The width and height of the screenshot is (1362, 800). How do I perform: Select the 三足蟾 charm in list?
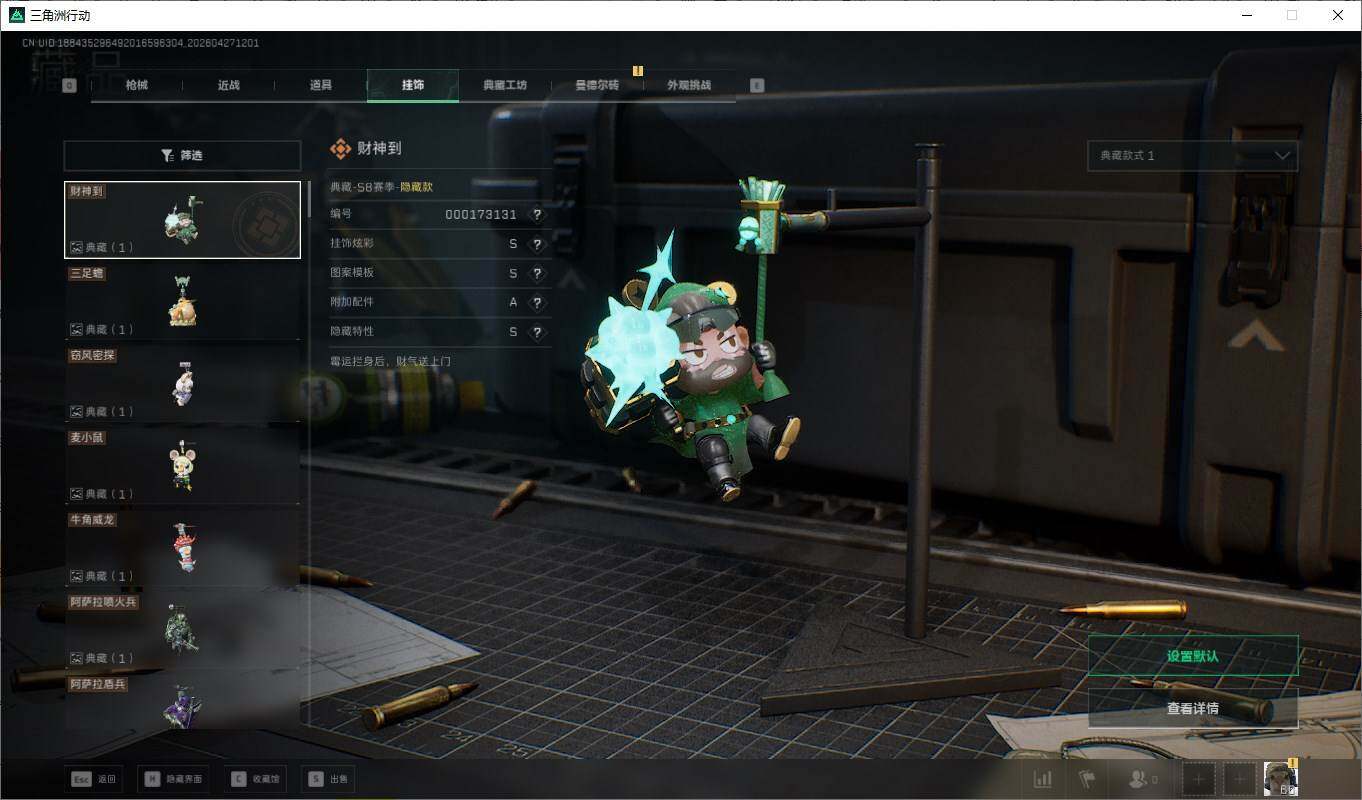pyautogui.click(x=182, y=302)
